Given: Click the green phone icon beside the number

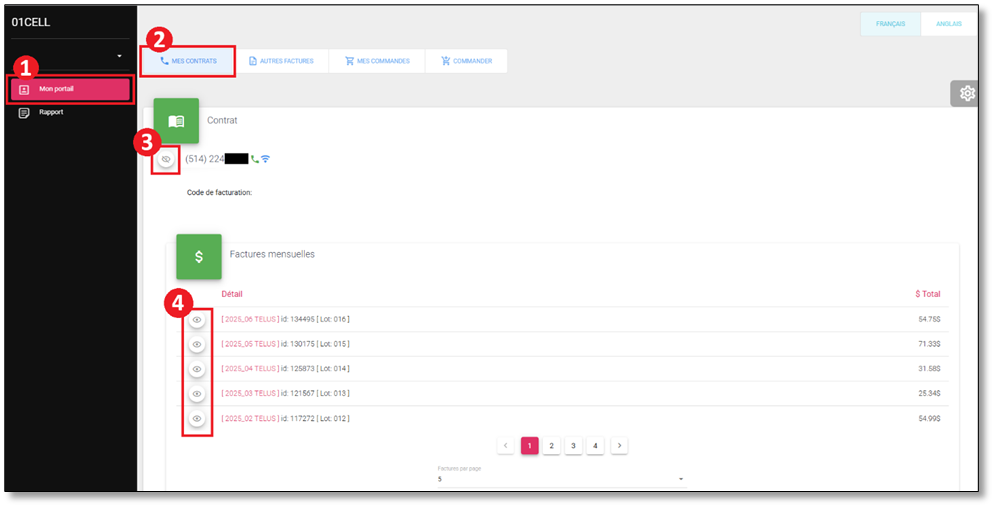Looking at the screenshot, I should click(254, 159).
